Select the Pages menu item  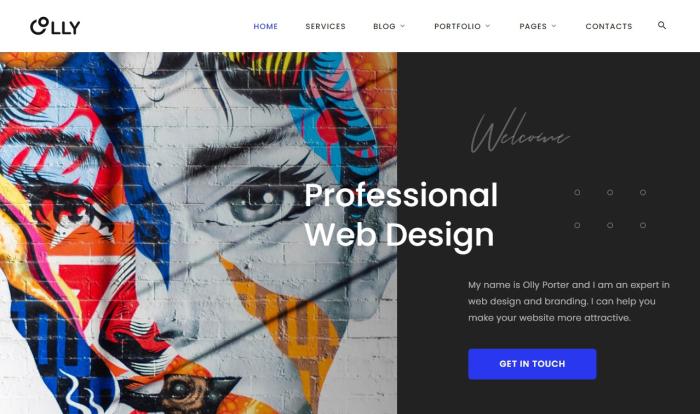(x=533, y=26)
